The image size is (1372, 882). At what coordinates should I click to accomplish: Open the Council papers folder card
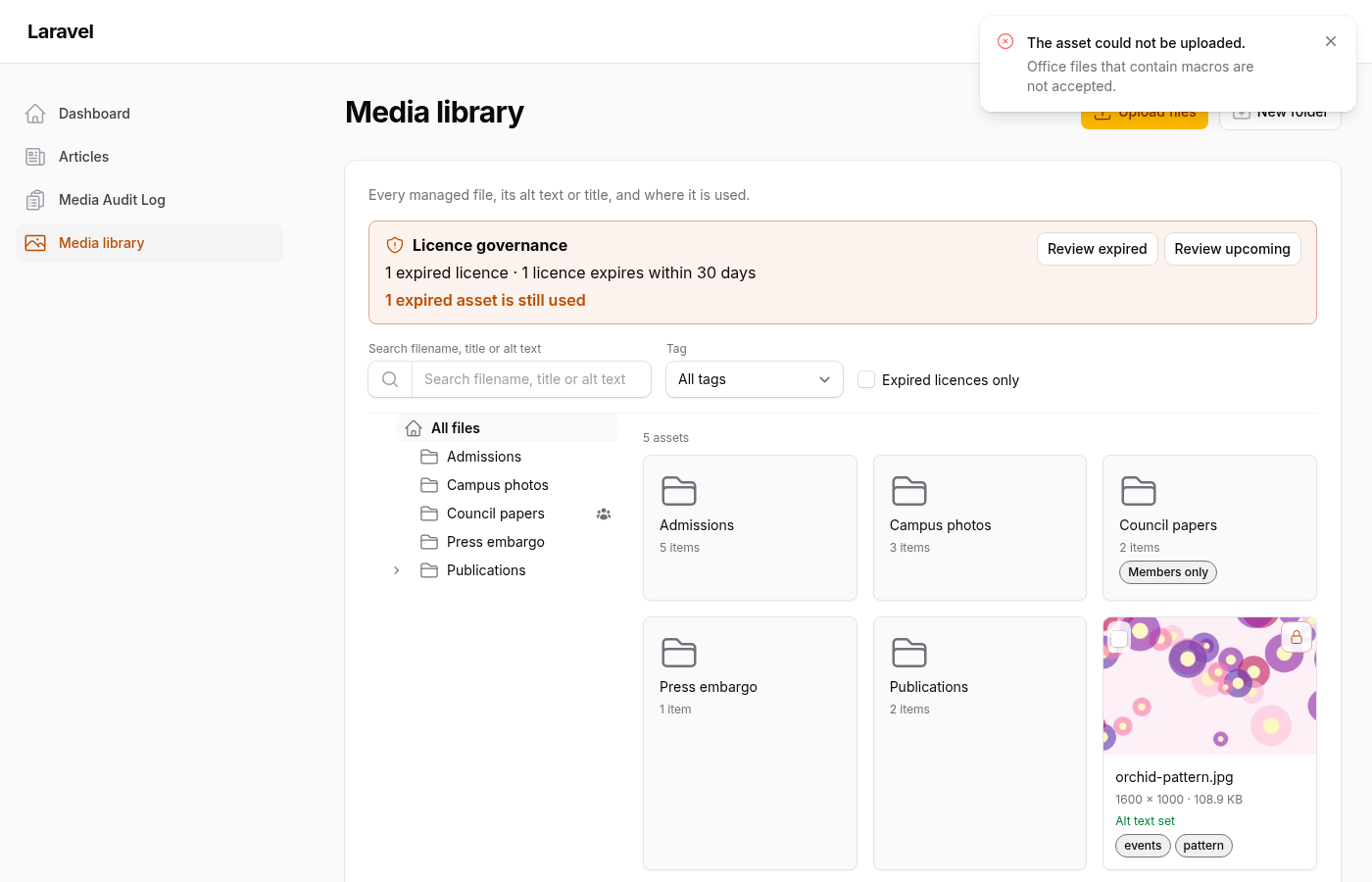1209,527
